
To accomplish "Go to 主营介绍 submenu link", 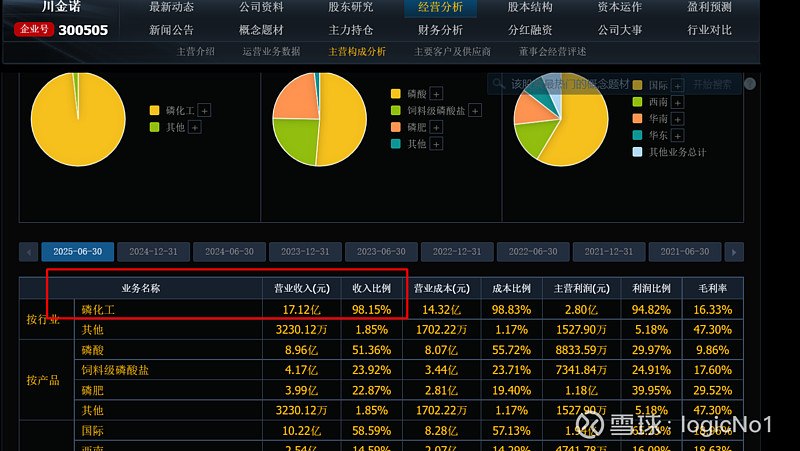I will [x=195, y=52].
